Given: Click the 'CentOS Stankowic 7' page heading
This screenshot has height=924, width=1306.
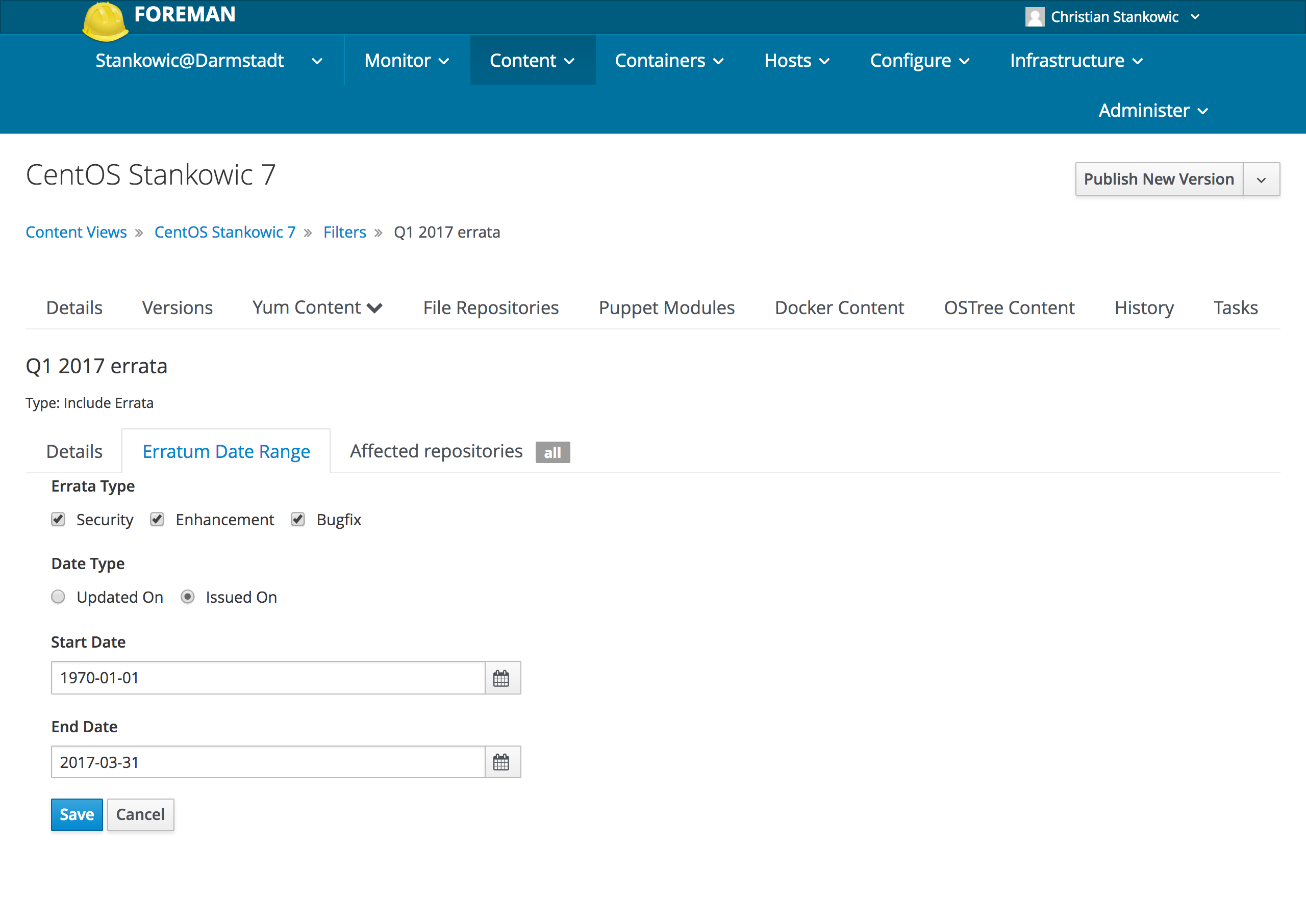Looking at the screenshot, I should 151,174.
